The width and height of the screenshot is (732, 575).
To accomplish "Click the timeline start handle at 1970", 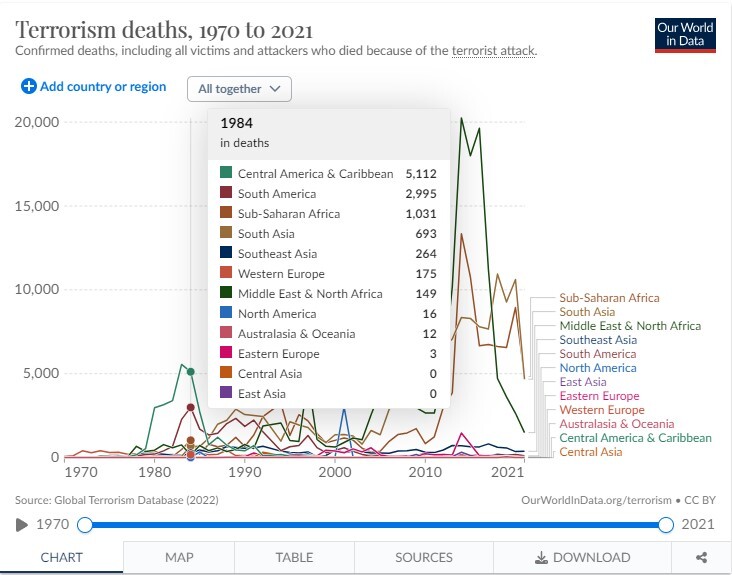I will tap(85, 525).
